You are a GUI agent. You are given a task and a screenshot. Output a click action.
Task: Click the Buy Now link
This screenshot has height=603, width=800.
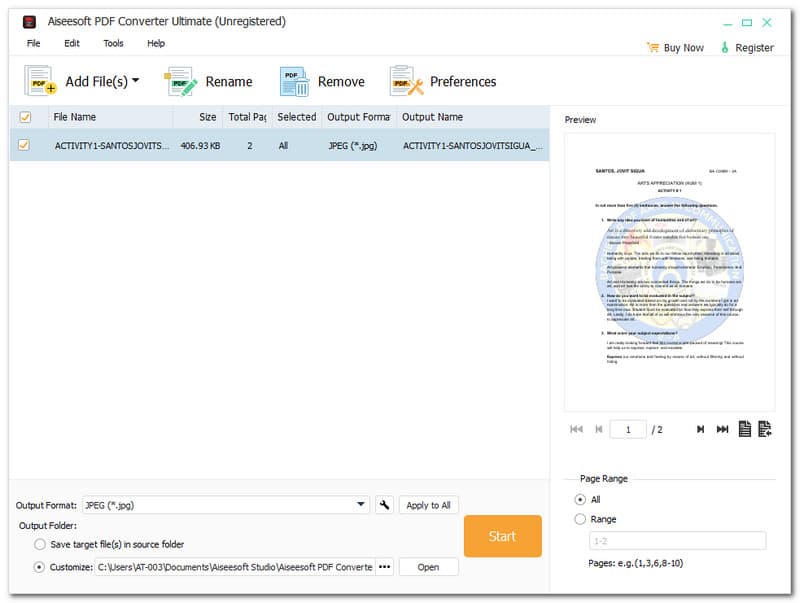click(x=684, y=47)
